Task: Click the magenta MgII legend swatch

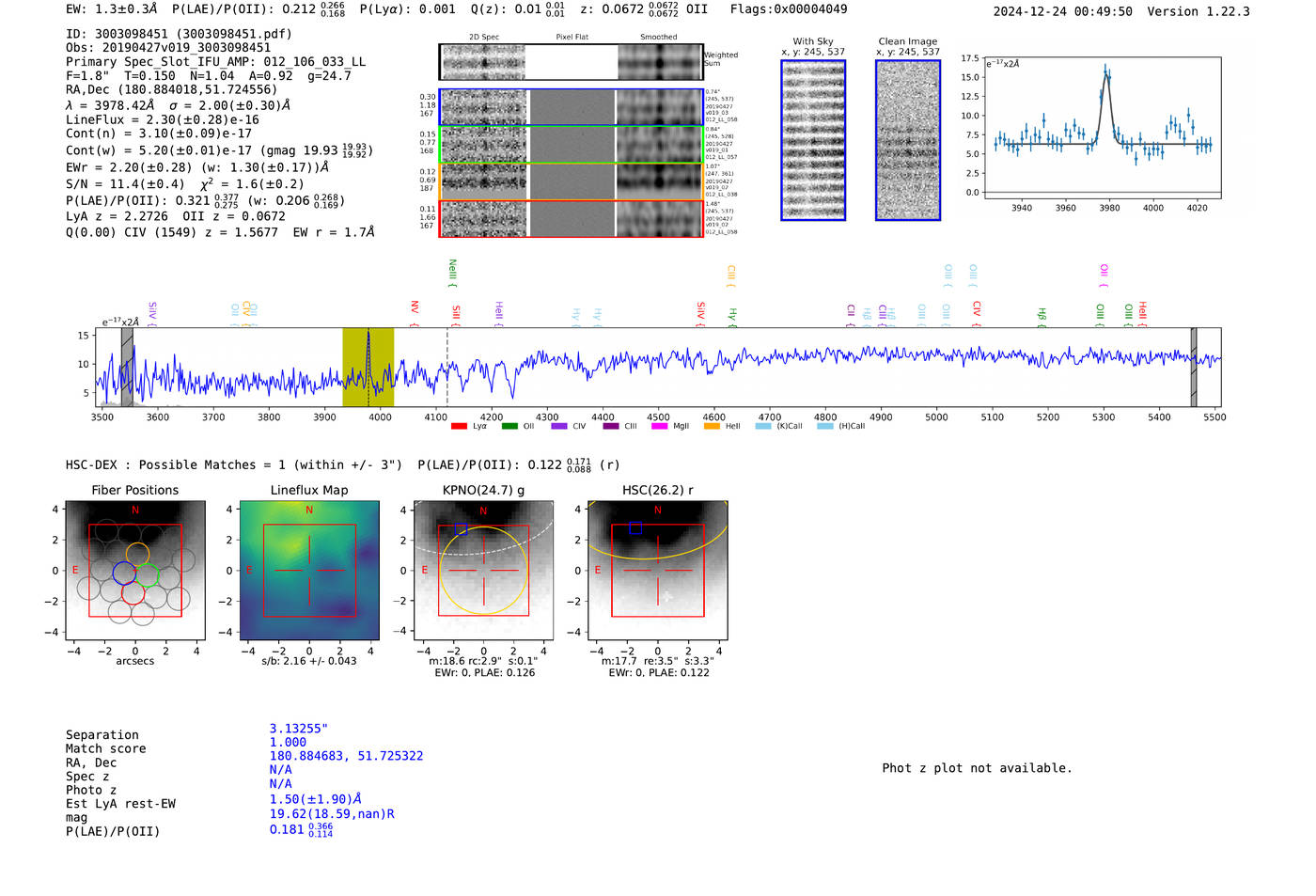Action: [x=659, y=426]
